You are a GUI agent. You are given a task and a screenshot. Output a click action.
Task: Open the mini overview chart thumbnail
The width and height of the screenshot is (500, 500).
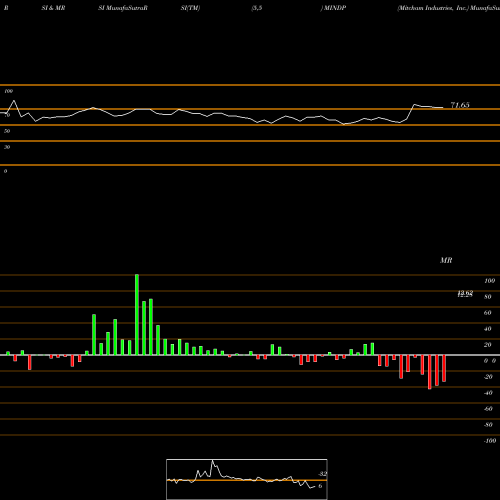(x=247, y=479)
